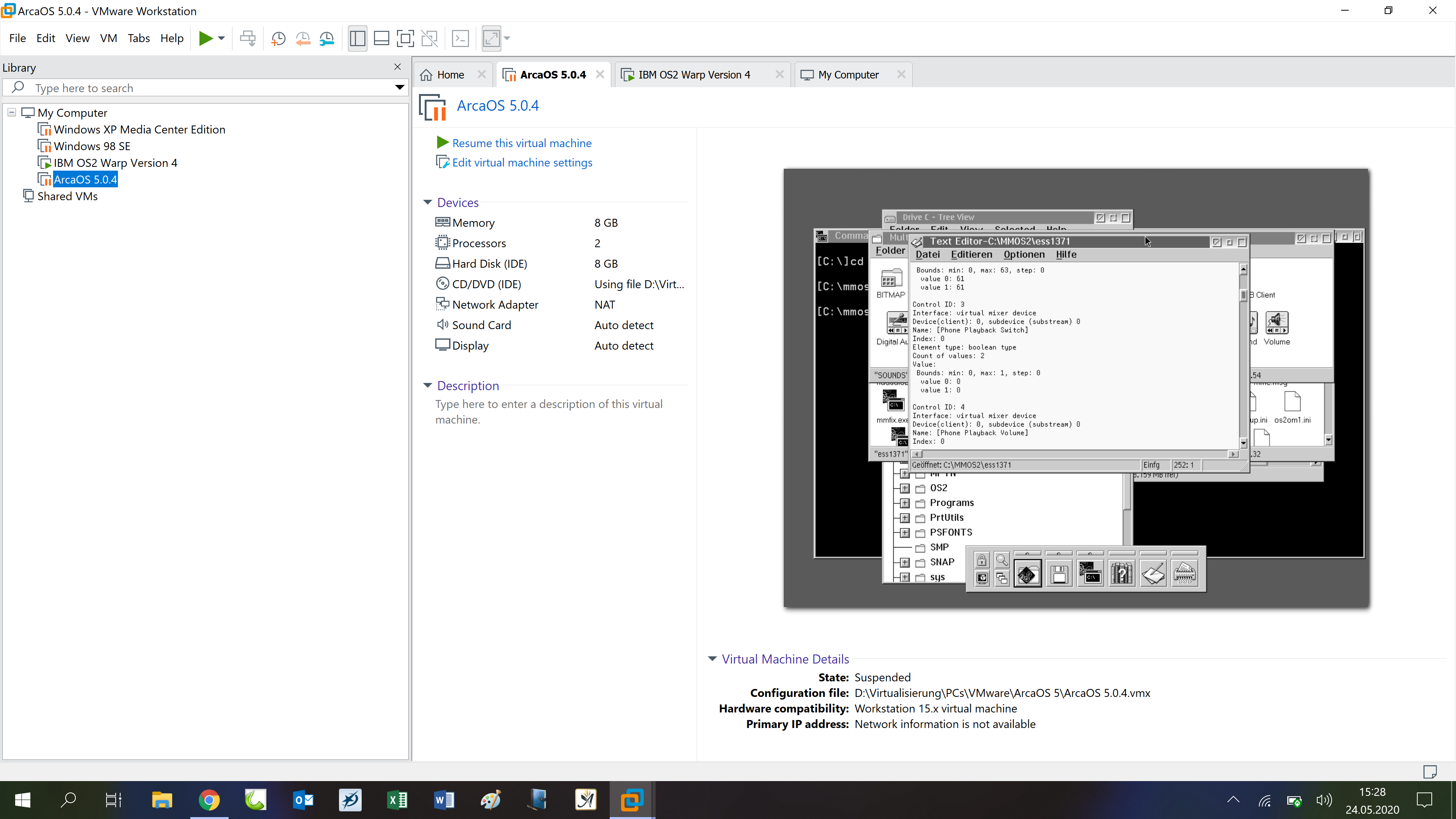The image size is (1456, 819).
Task: Send Ctrl+Alt+Del to the virtual machine
Action: (x=248, y=38)
